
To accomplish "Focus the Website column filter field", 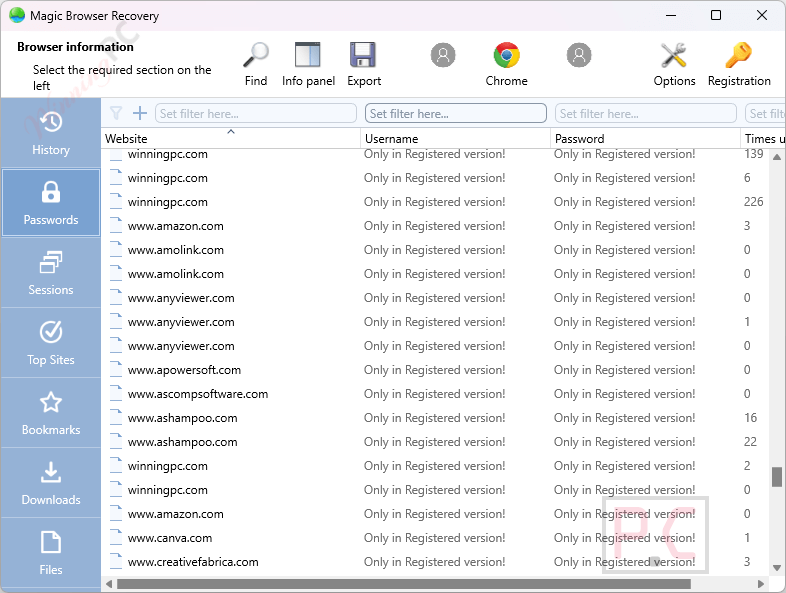I will (x=256, y=113).
